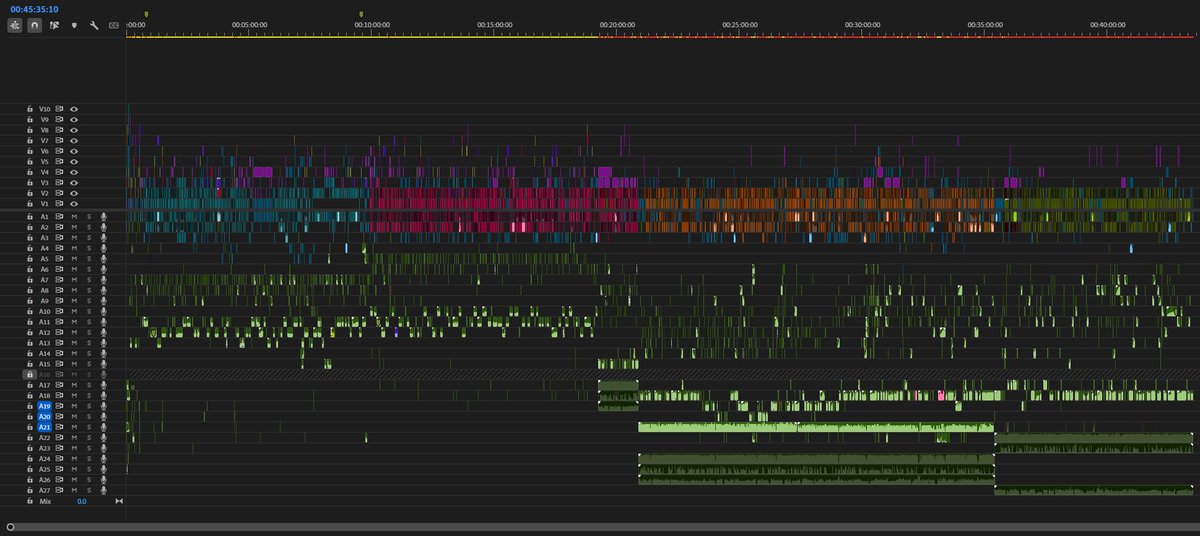Hide track V10 using eye icon
This screenshot has width=1200, height=536.
74,109
